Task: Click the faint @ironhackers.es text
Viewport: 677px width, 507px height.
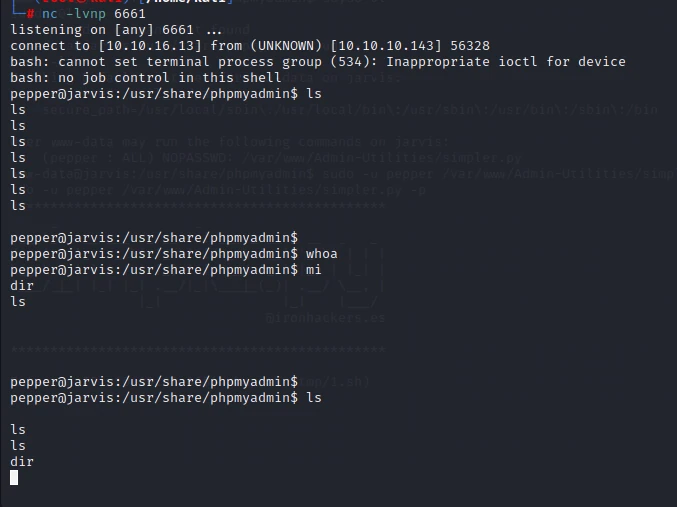Action: [326, 318]
